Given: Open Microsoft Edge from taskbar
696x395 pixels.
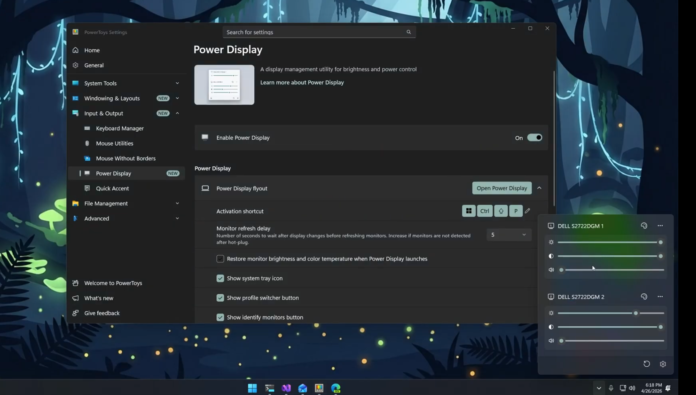Looking at the screenshot, I should coord(336,388).
